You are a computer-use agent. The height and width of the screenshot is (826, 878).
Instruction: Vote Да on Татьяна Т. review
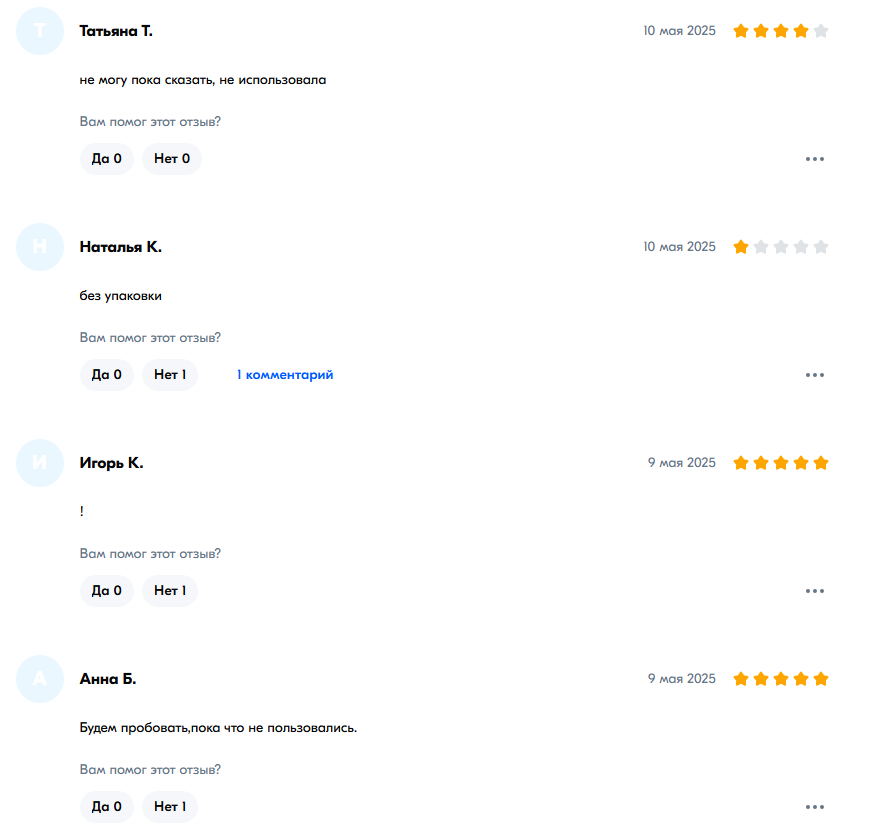click(x=106, y=159)
